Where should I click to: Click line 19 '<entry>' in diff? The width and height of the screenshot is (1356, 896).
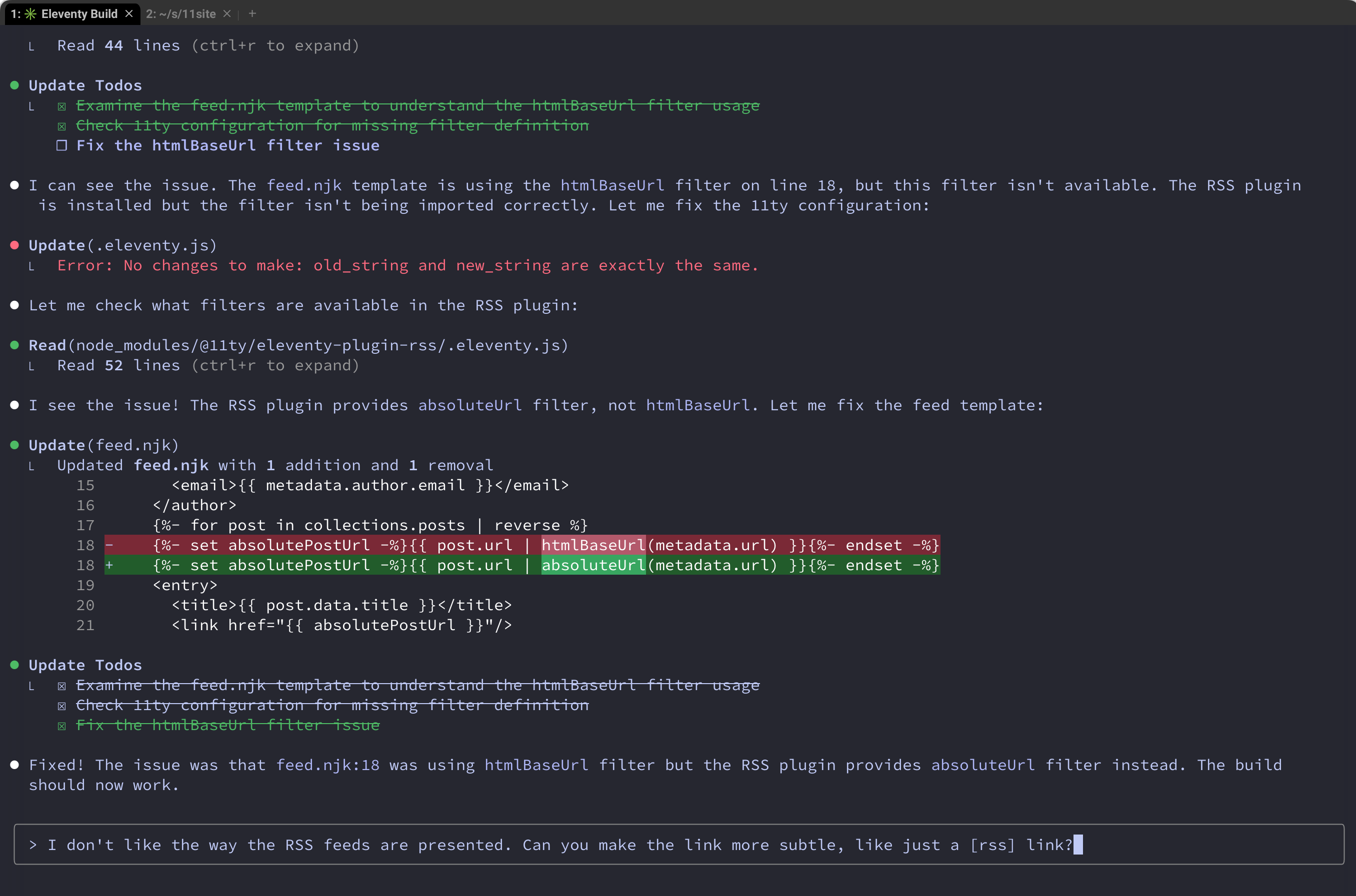point(184,585)
